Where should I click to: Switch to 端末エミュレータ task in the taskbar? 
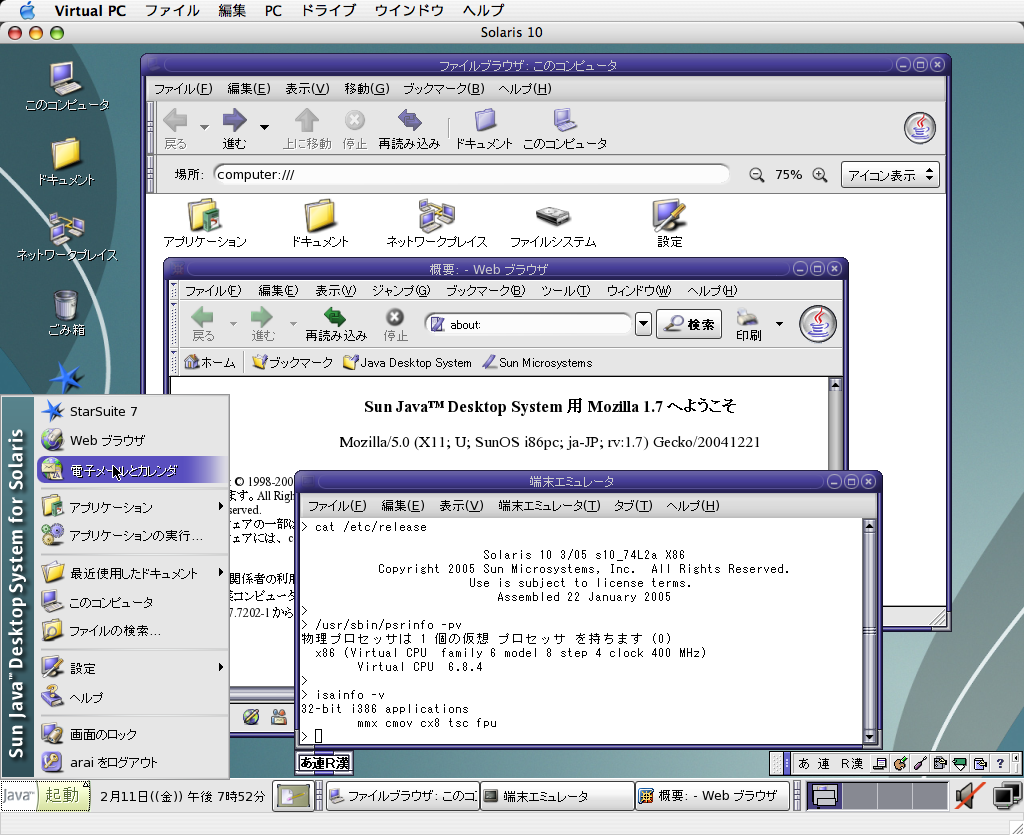click(x=557, y=796)
